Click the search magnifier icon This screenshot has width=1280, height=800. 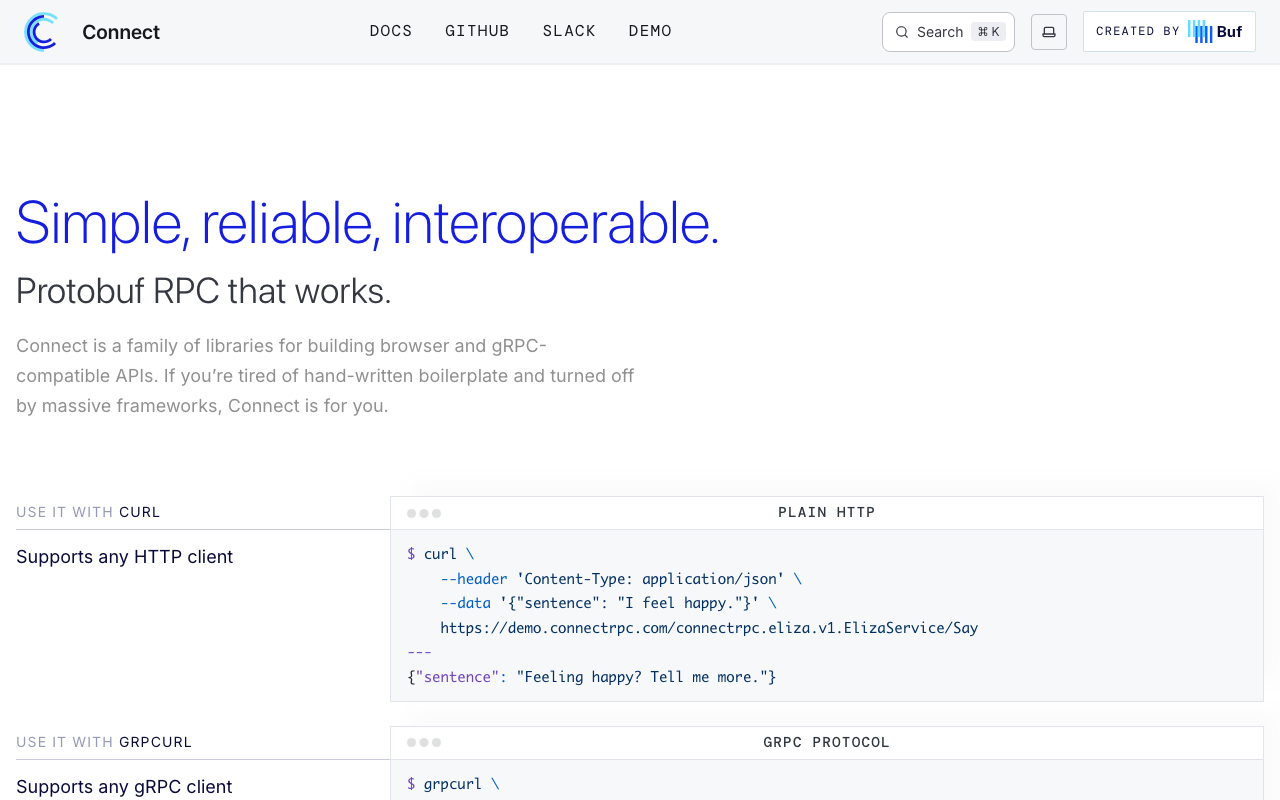[x=902, y=32]
